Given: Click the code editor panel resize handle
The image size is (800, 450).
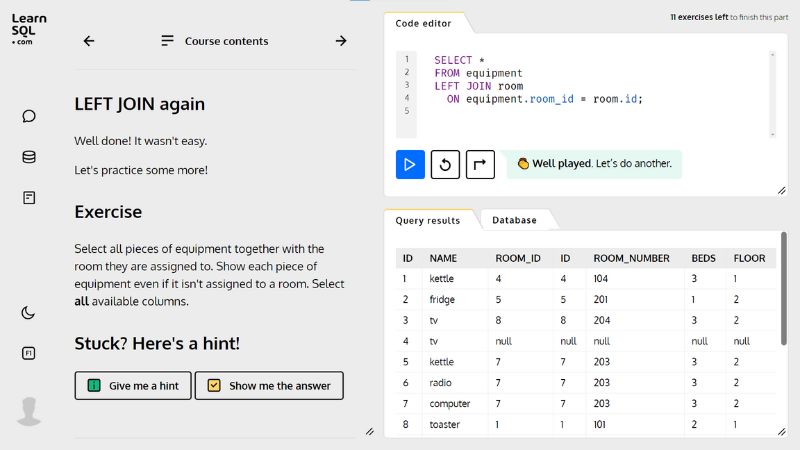Looking at the screenshot, I should pyautogui.click(x=782, y=190).
